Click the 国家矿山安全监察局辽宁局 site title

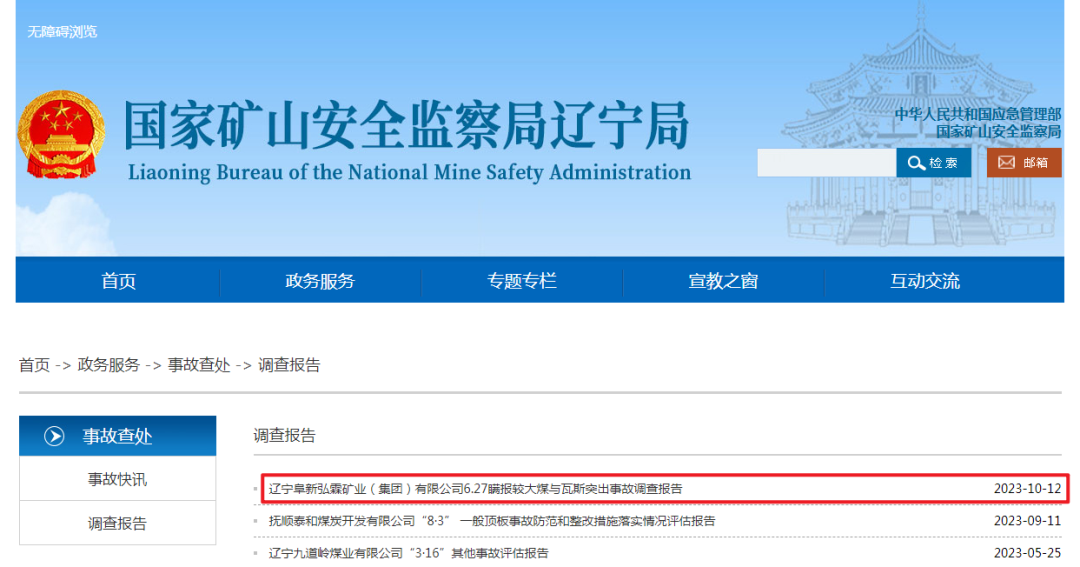(407, 128)
